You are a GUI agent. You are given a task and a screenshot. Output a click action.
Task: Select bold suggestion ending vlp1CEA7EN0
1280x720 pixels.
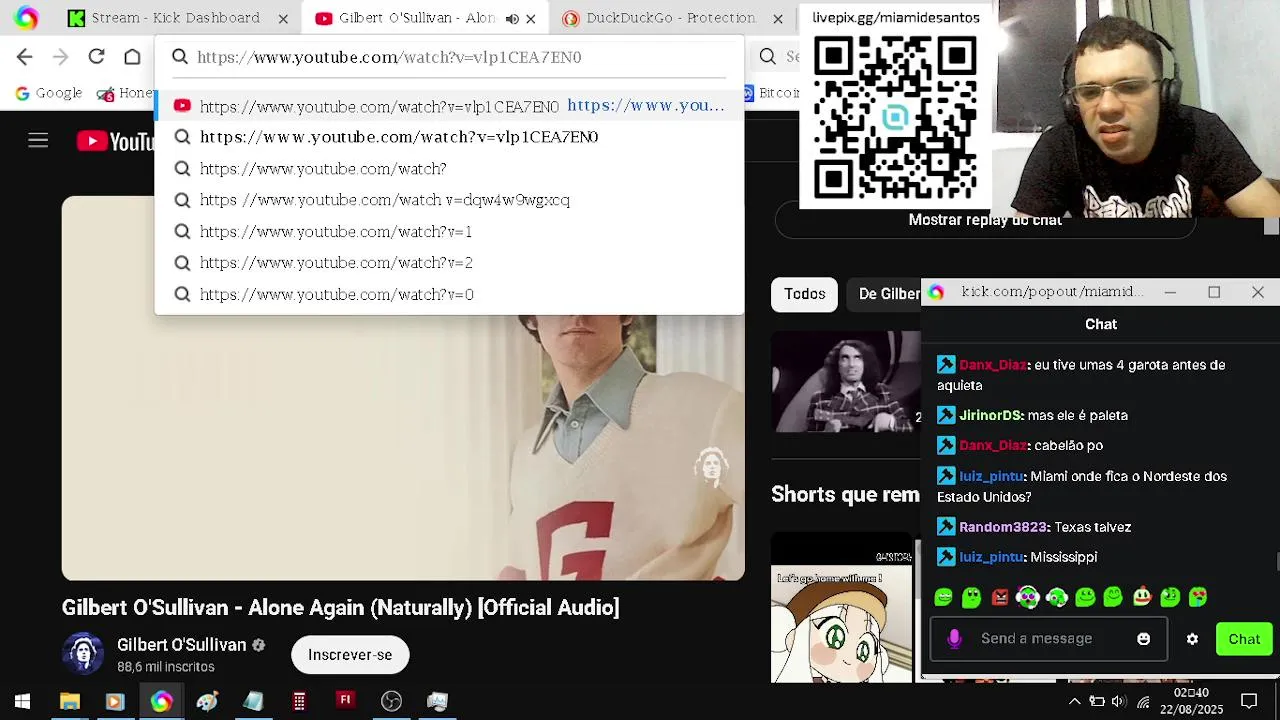point(449,137)
